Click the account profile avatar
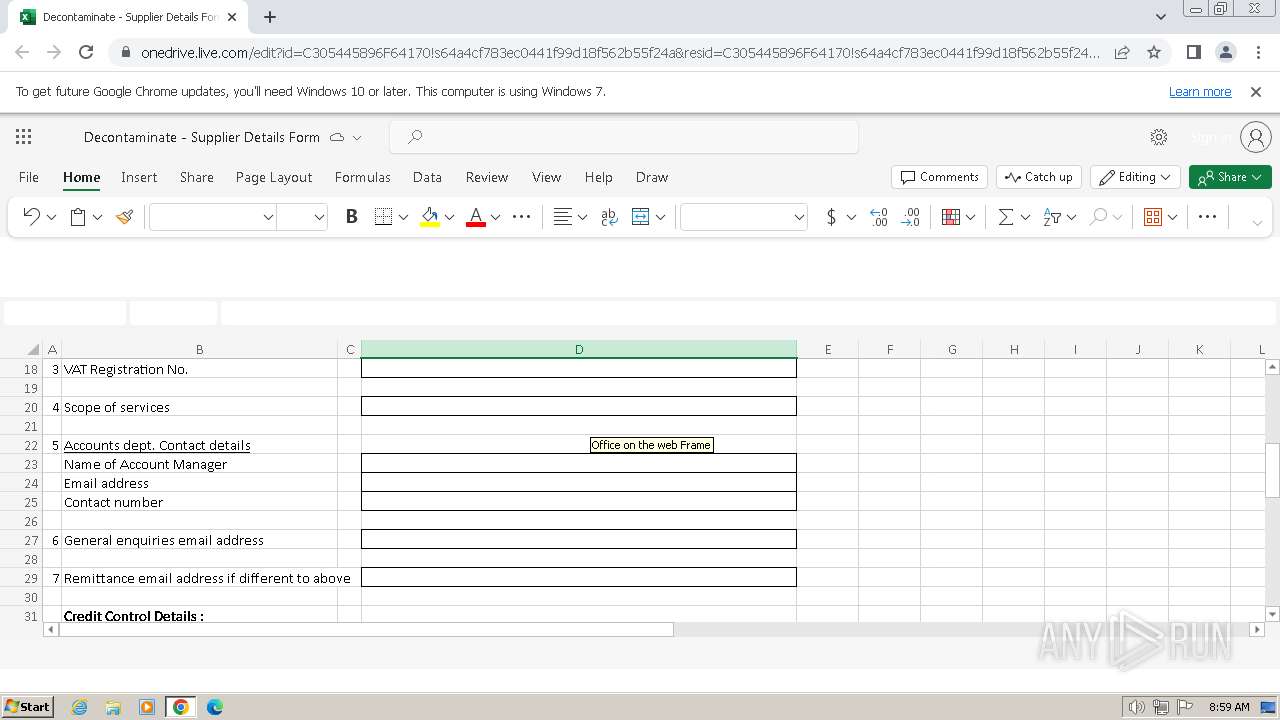This screenshot has width=1280, height=720. [x=1255, y=137]
